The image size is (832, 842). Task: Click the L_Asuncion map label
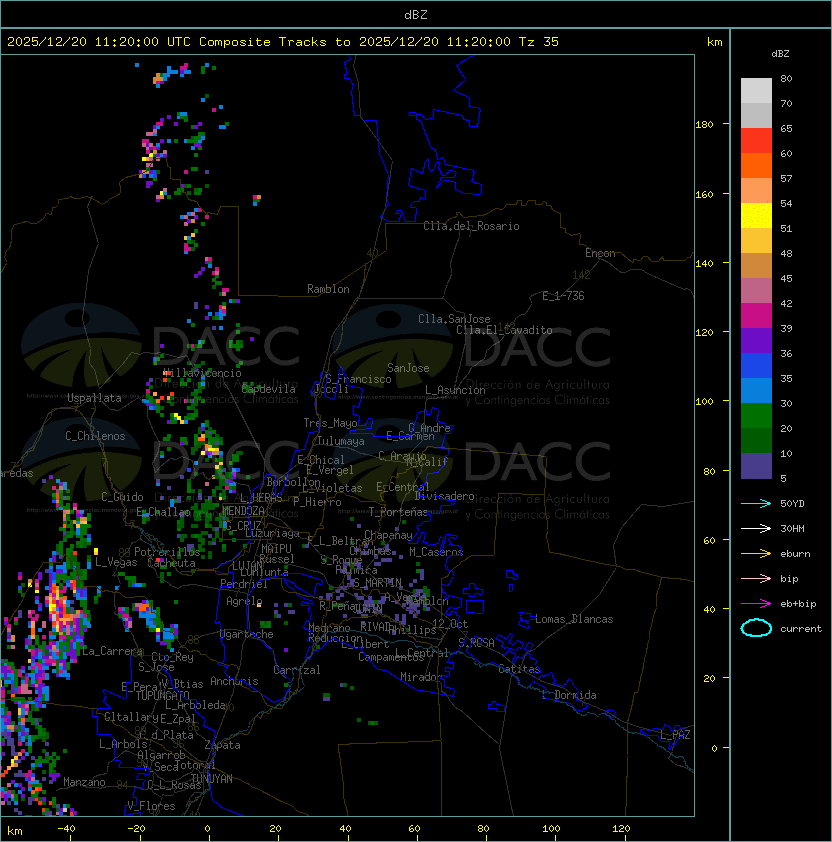click(455, 390)
